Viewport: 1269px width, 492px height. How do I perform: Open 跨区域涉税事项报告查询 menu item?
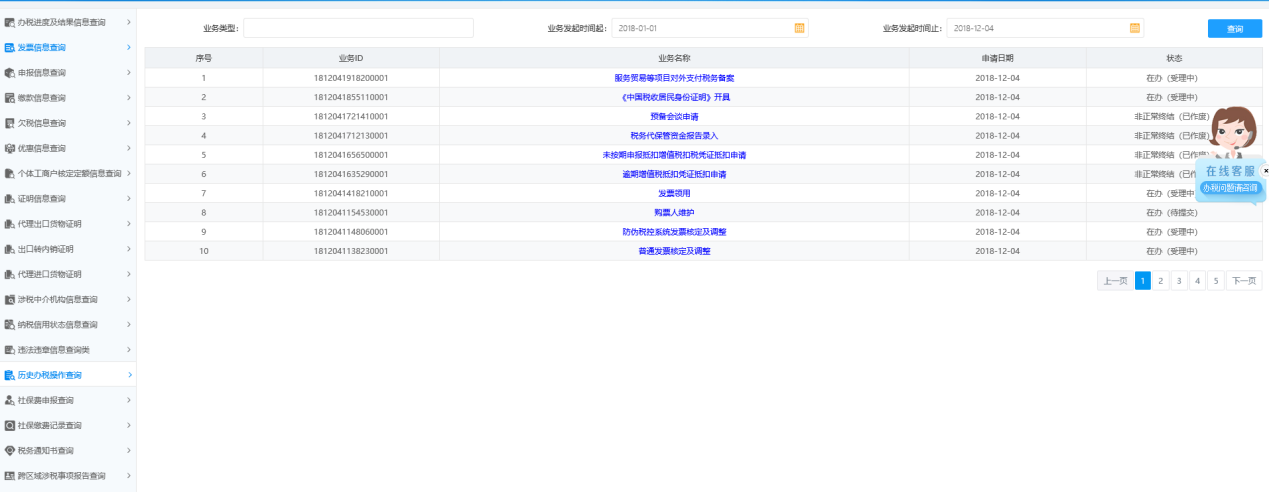click(x=61, y=476)
